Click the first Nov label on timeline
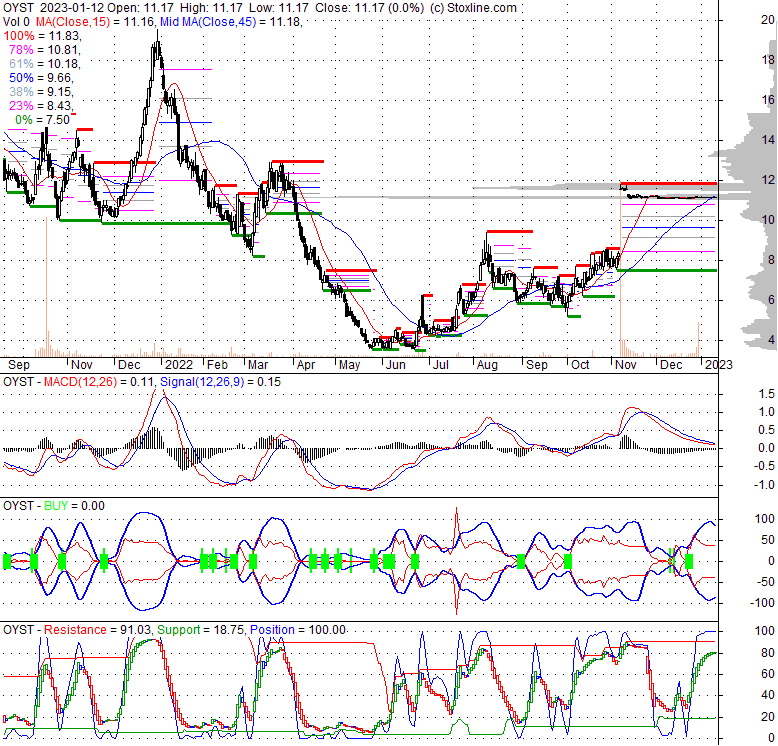This screenshot has height=746, width=778. [81, 365]
